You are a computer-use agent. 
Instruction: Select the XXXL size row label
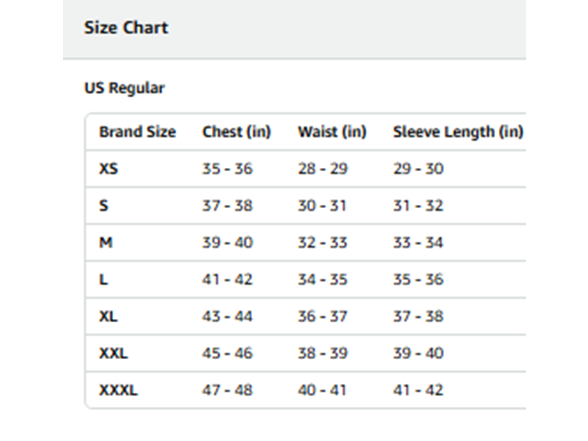(118, 390)
